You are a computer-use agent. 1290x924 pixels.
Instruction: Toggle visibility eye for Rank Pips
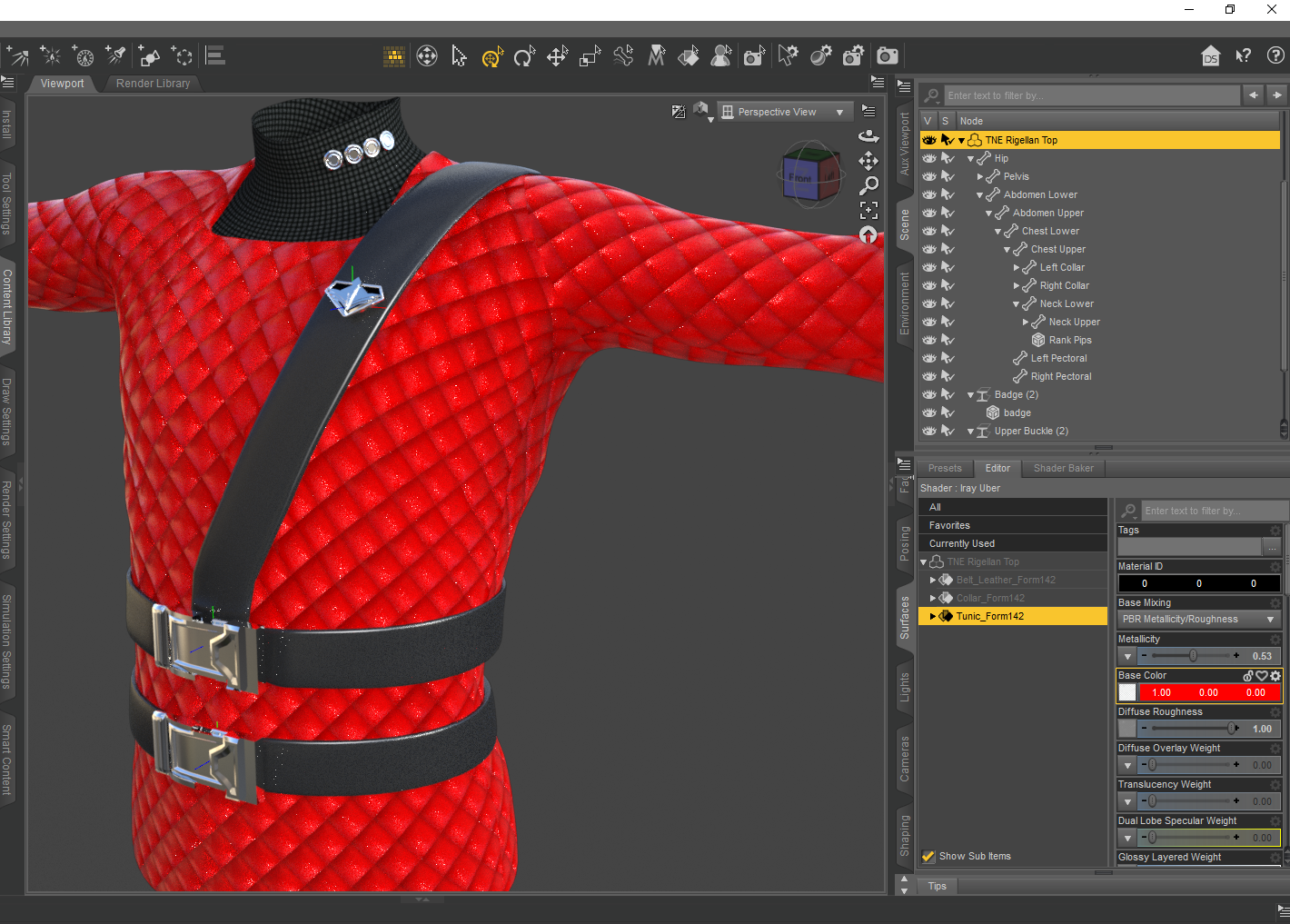click(929, 340)
